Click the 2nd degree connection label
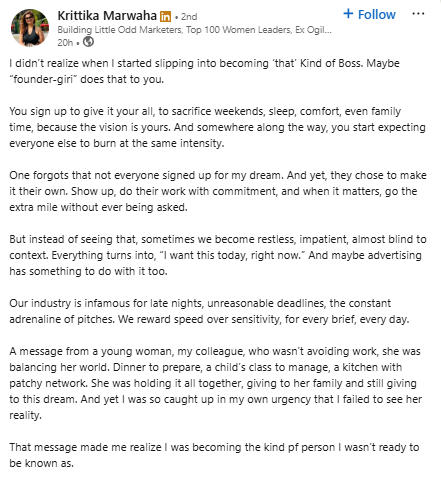This screenshot has height=481, width=441. tap(189, 16)
